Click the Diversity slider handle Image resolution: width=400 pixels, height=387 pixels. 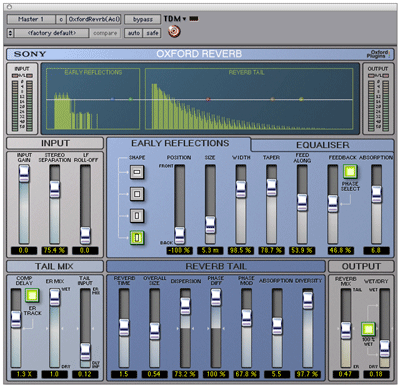(308, 300)
